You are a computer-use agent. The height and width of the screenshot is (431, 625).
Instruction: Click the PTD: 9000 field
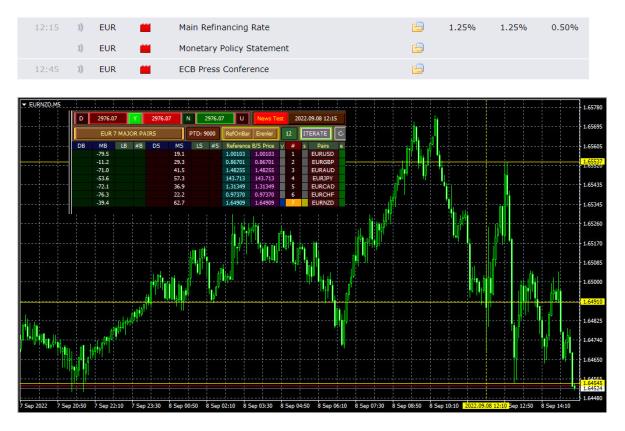202,134
